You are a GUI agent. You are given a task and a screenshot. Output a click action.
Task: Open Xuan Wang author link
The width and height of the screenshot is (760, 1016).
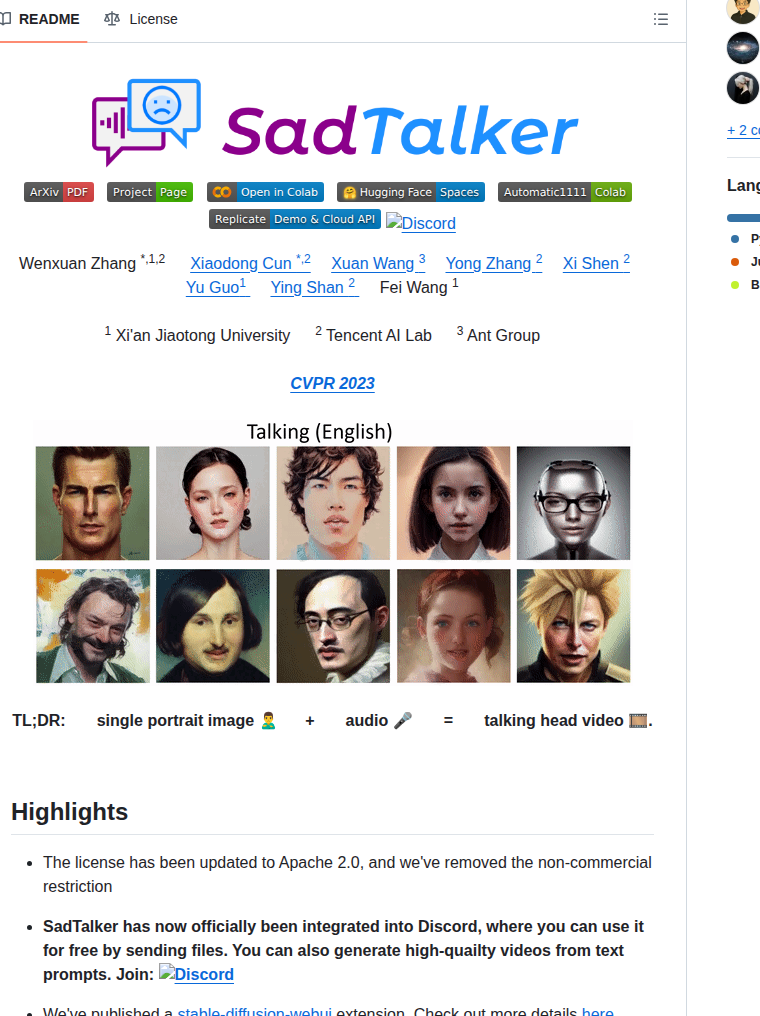378,263
